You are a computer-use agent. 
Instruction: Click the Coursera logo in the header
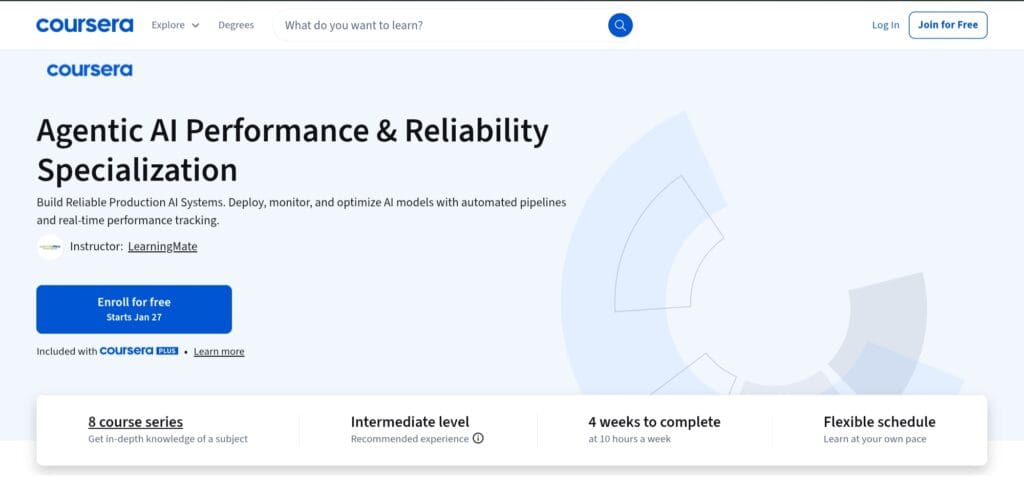(x=85, y=25)
